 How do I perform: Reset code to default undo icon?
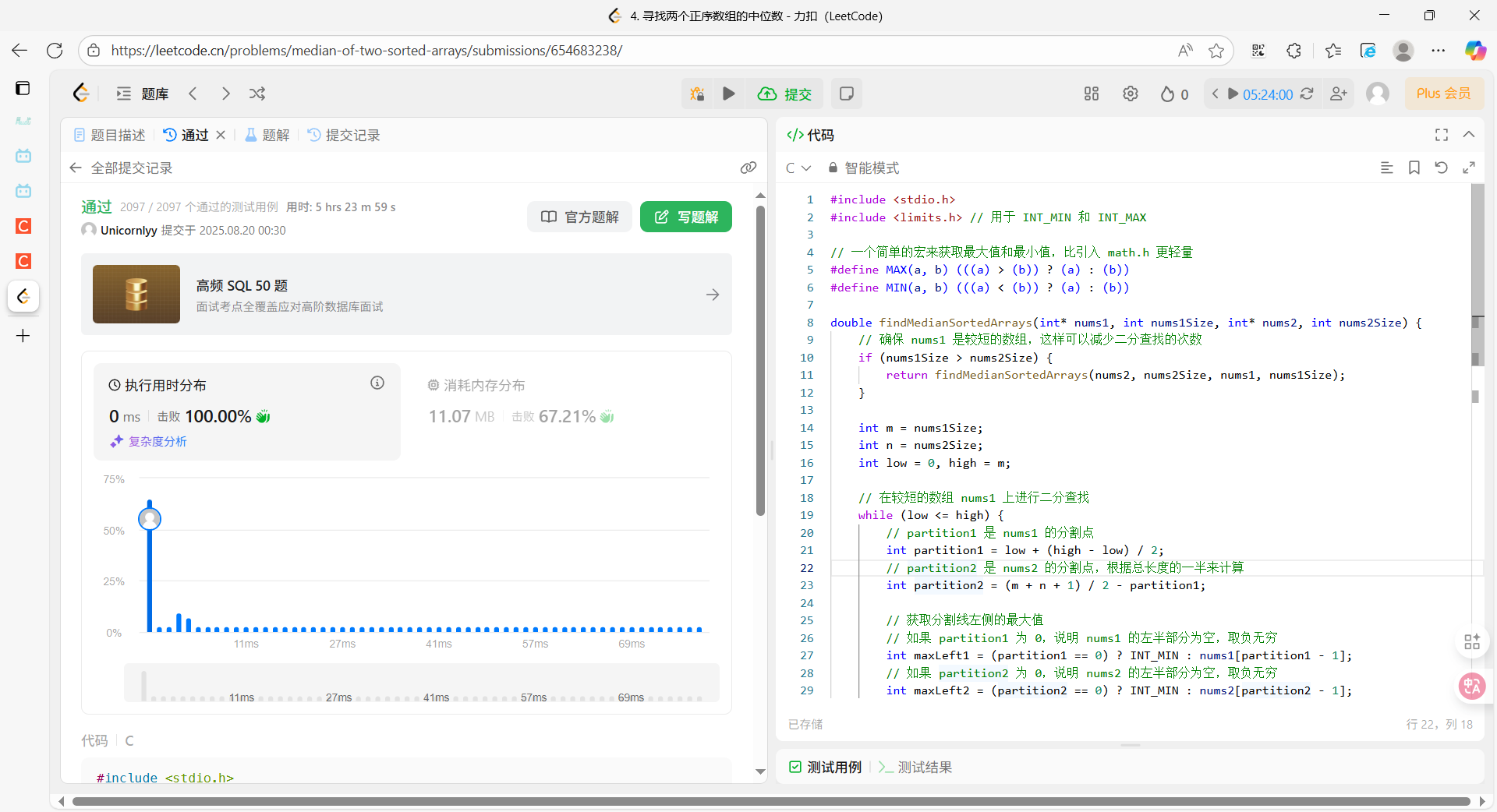[1442, 168]
